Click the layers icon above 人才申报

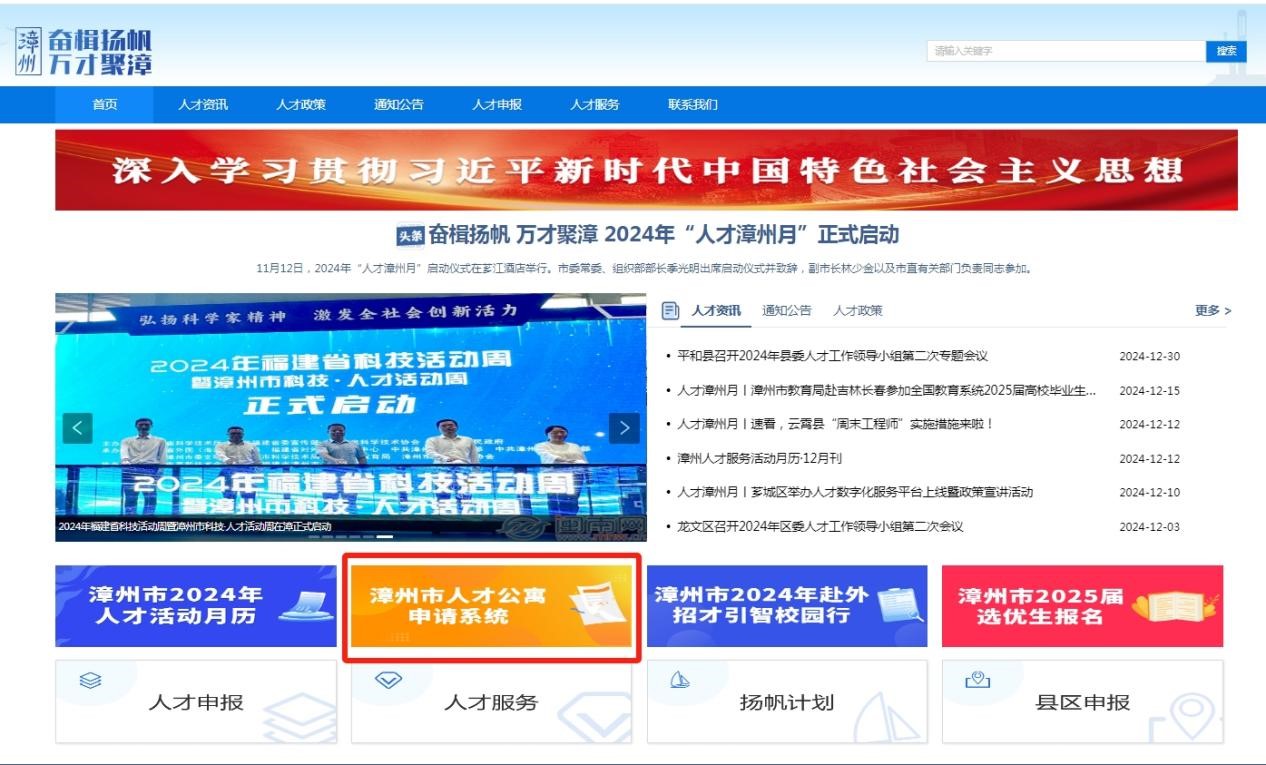[x=90, y=680]
